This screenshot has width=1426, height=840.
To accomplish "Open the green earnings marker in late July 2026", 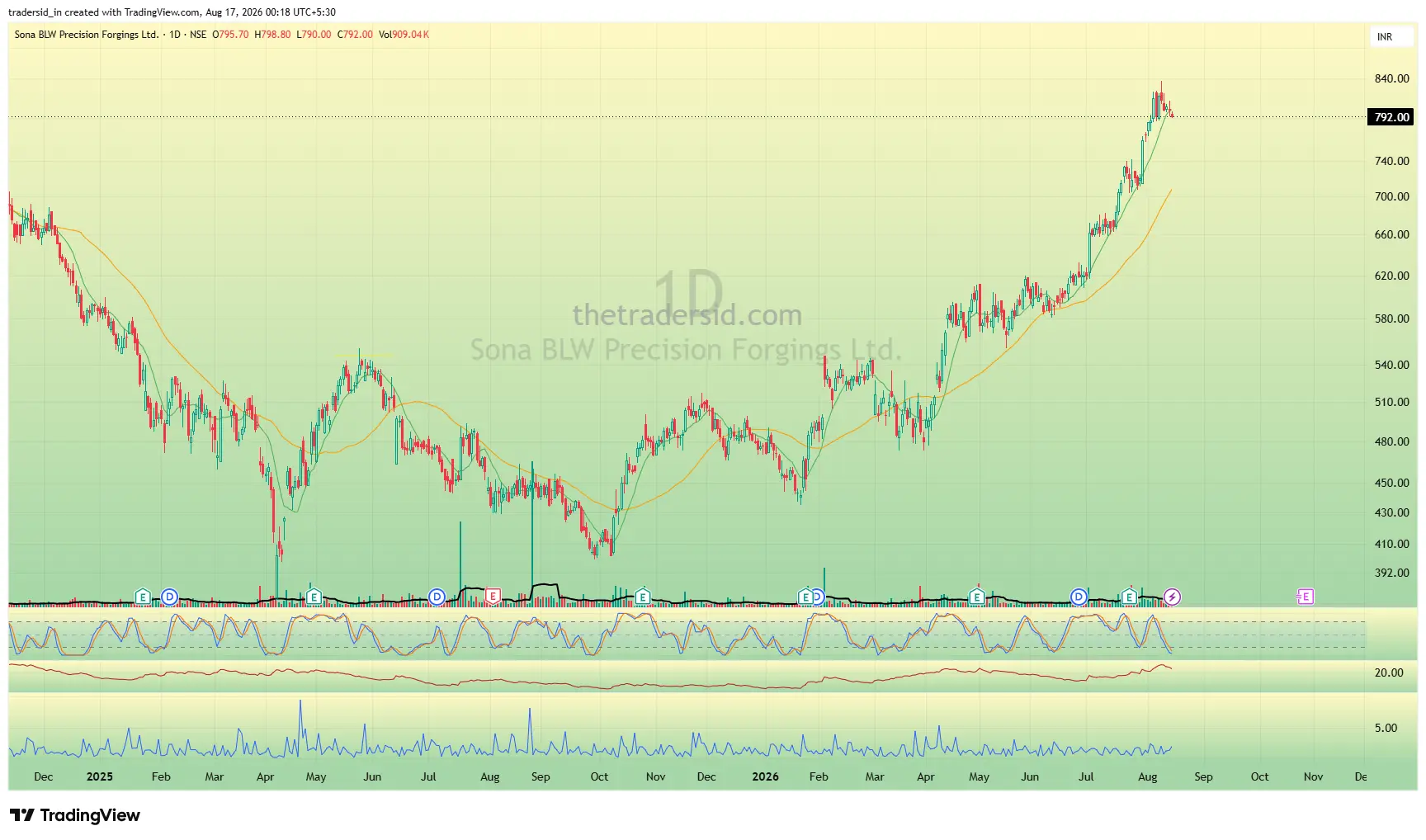I will tap(1129, 597).
